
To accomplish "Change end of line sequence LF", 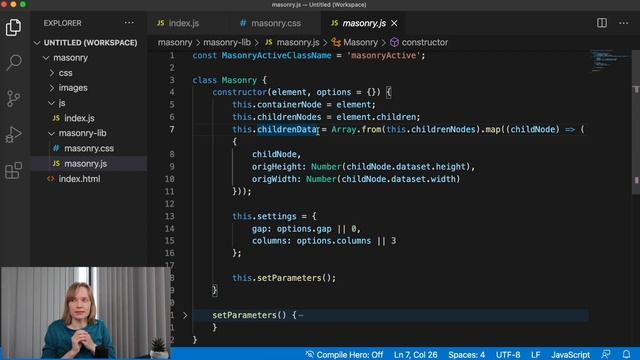I will click(536, 355).
